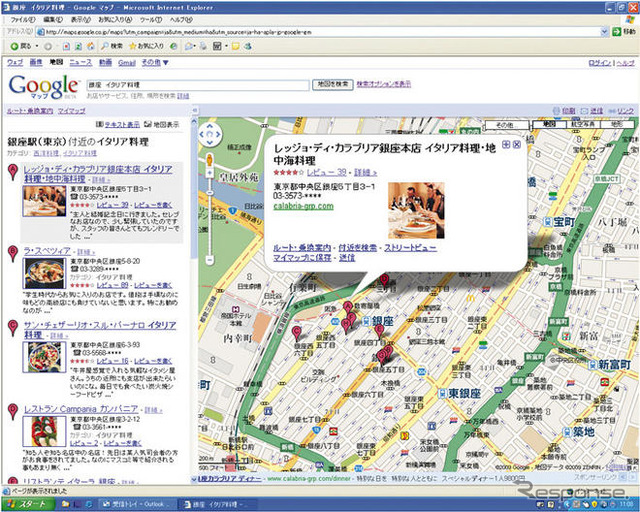Click the Edit page icon in IE toolbar
The width and height of the screenshot is (640, 512).
click(218, 47)
